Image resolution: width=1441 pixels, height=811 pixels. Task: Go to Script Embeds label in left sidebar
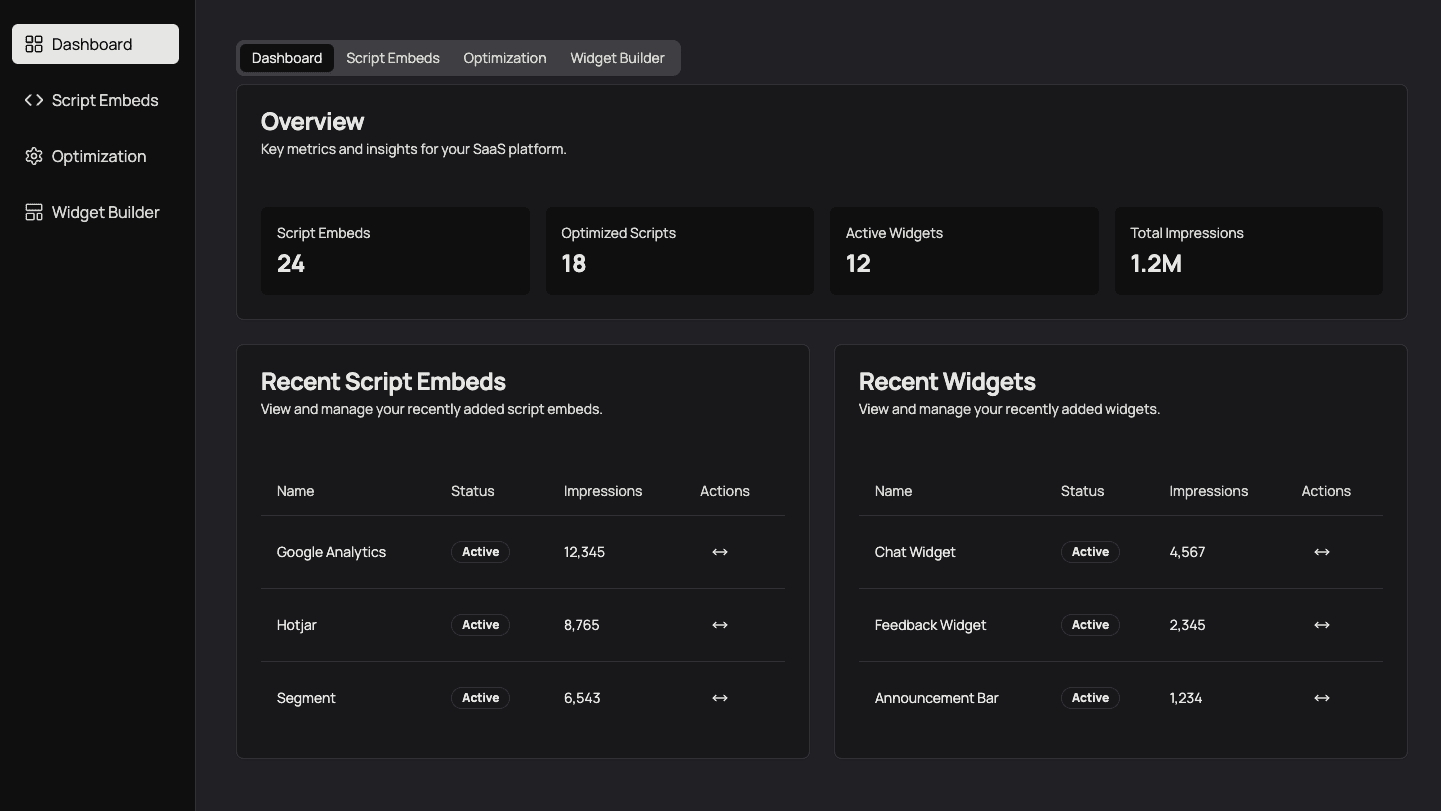tap(105, 100)
